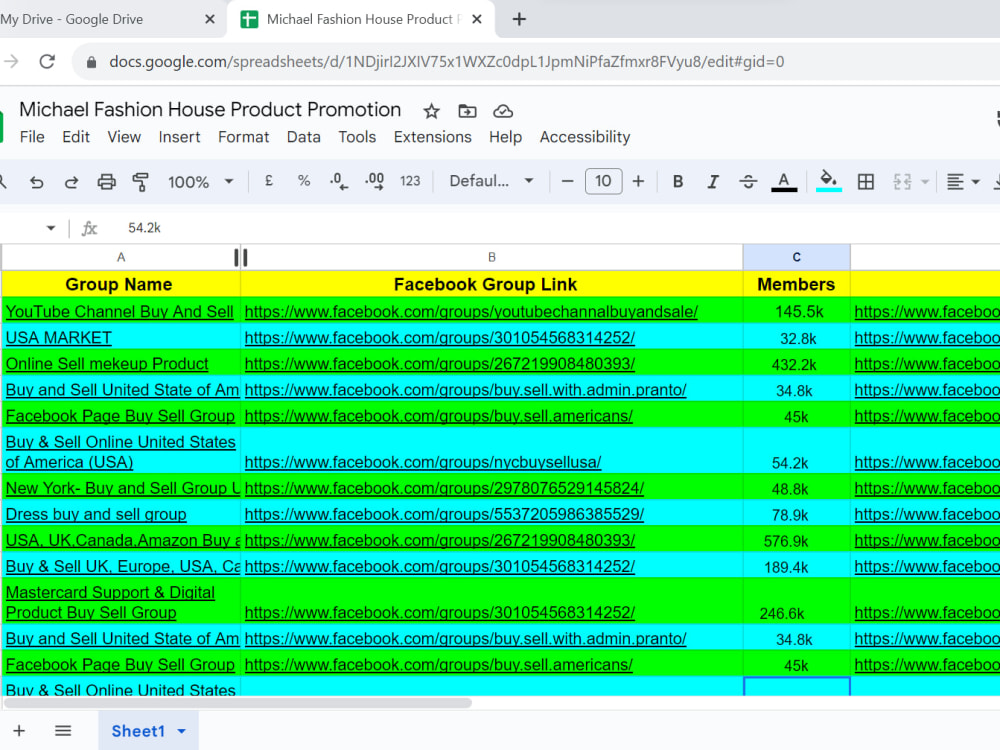Select the Members header cell
Screen dimensions: 1000x750
(x=797, y=284)
